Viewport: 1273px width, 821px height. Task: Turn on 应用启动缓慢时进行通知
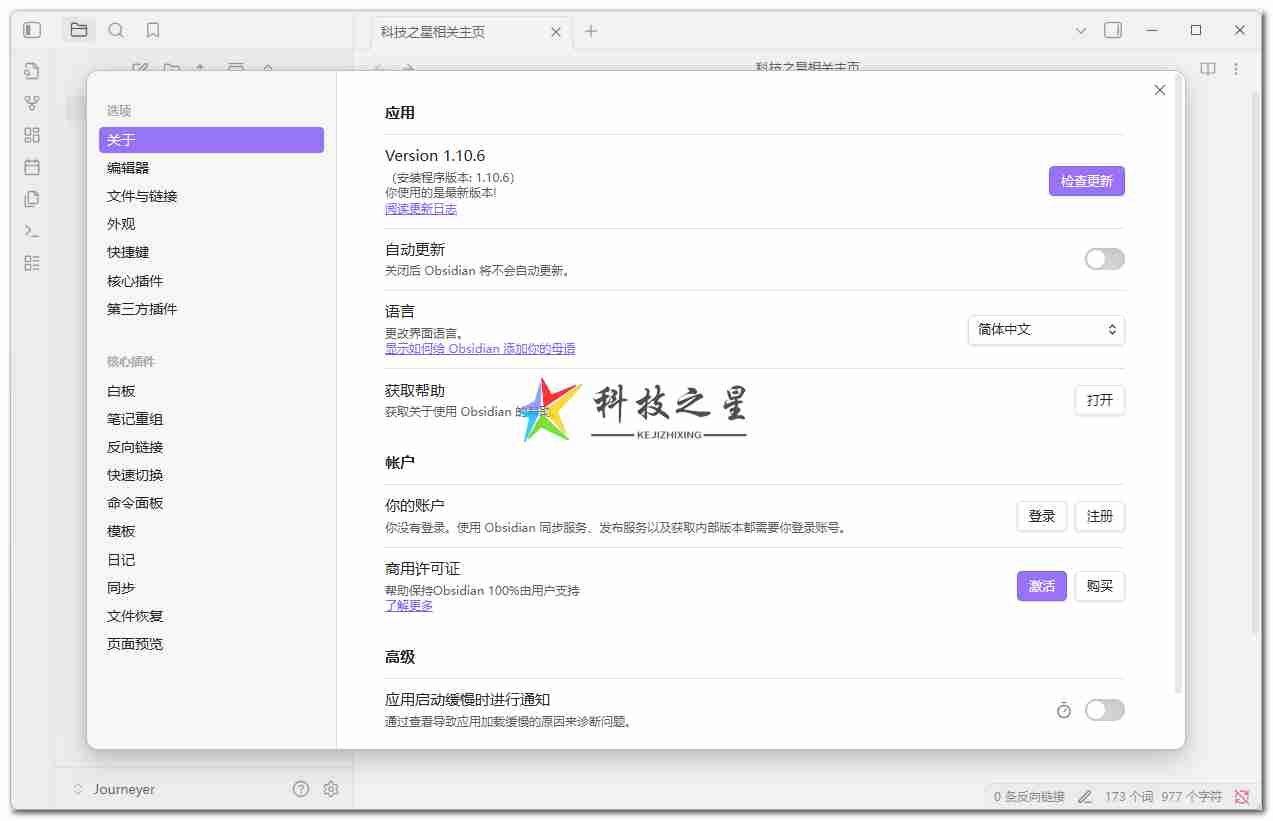[x=1104, y=709]
